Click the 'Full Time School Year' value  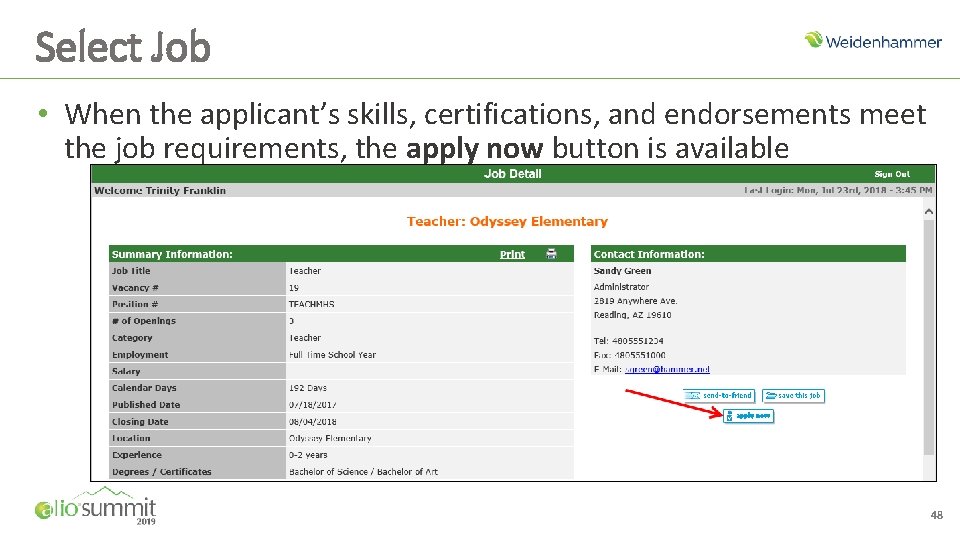click(x=332, y=354)
